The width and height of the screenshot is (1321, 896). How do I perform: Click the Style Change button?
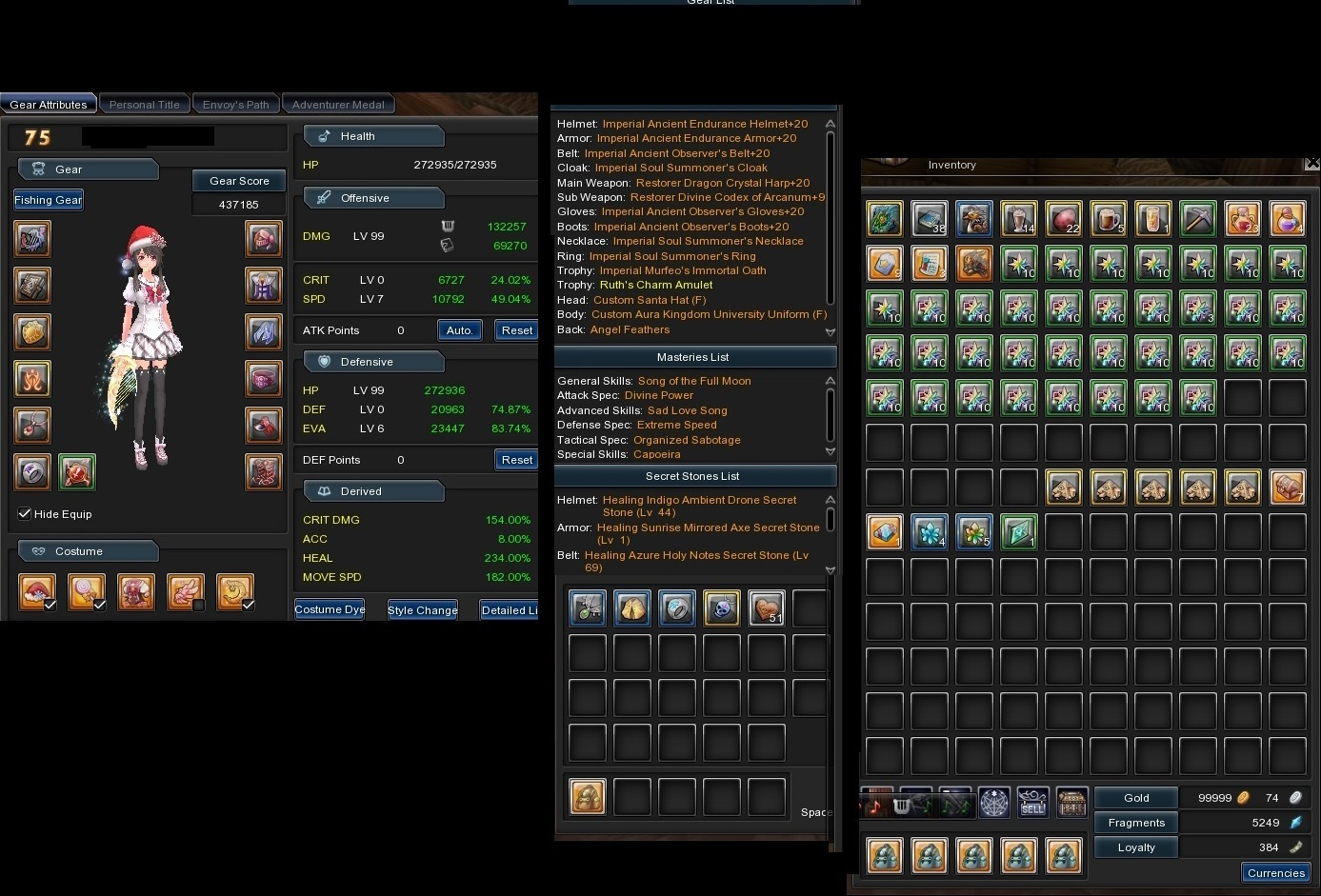pos(423,610)
